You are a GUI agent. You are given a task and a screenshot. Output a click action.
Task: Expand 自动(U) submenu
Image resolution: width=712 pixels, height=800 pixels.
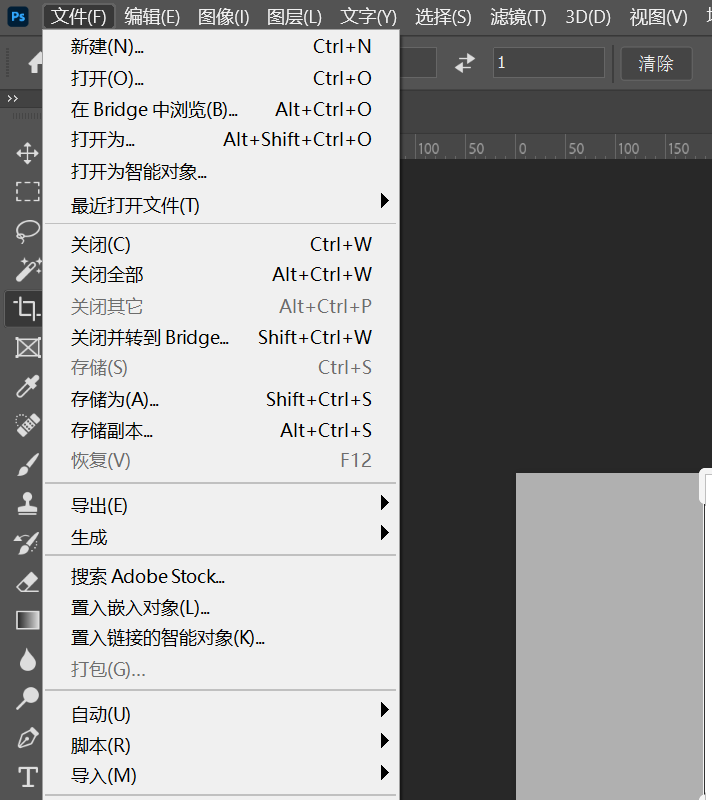(221, 714)
